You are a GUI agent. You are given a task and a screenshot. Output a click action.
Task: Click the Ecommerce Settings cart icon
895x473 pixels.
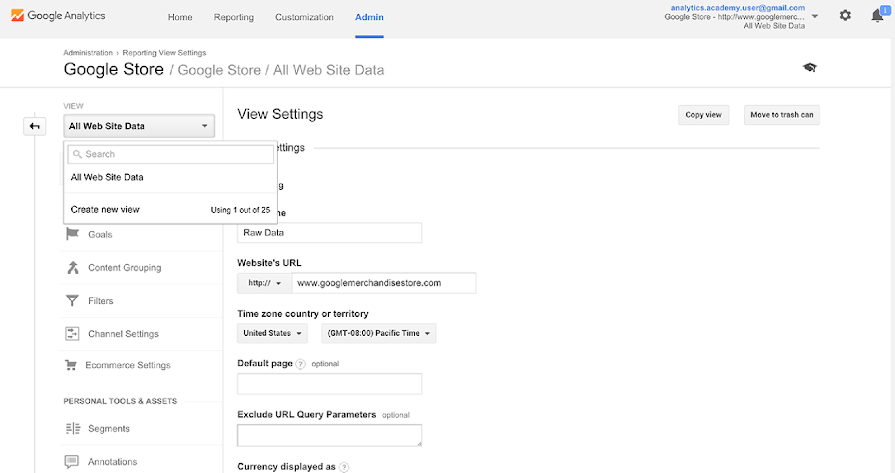72,365
